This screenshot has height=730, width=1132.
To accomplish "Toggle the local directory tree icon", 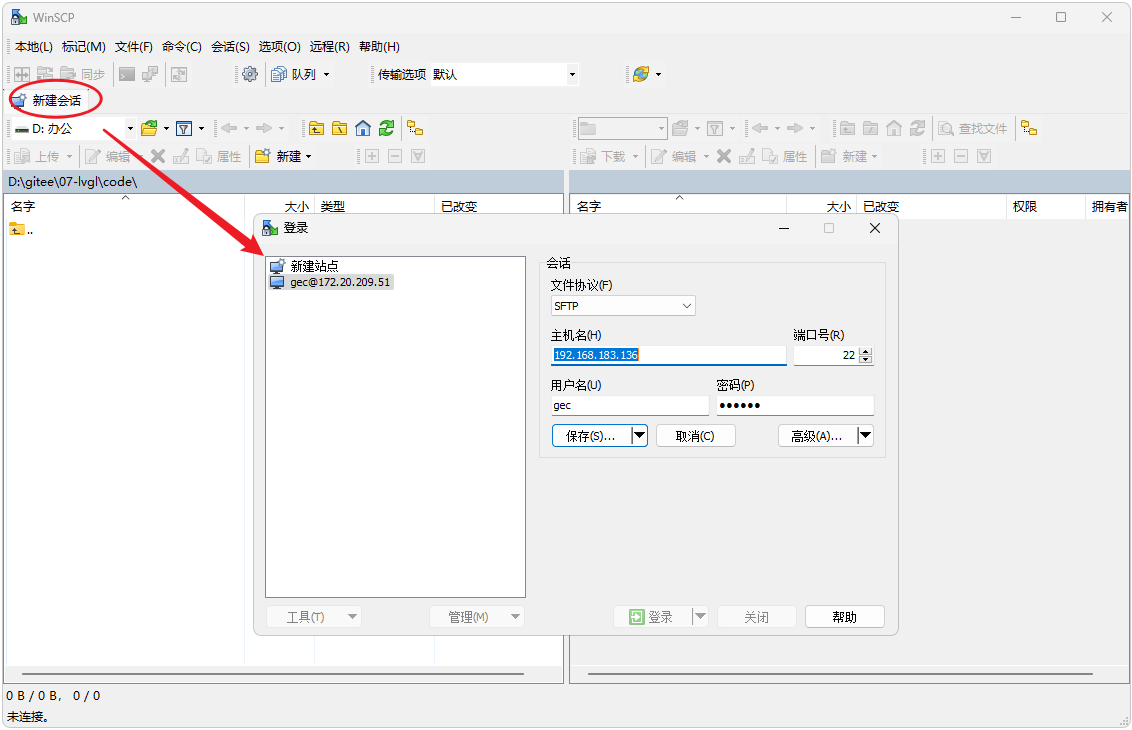I will click(x=415, y=128).
